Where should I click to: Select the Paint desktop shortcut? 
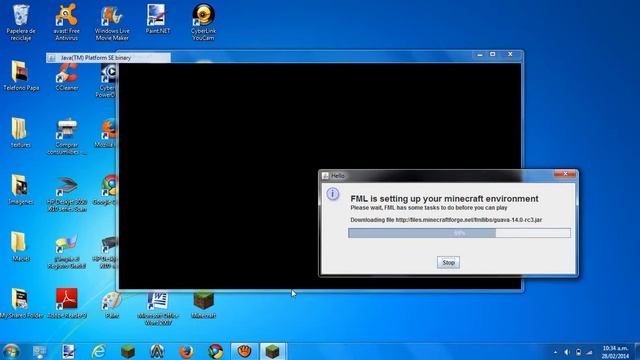tap(111, 304)
